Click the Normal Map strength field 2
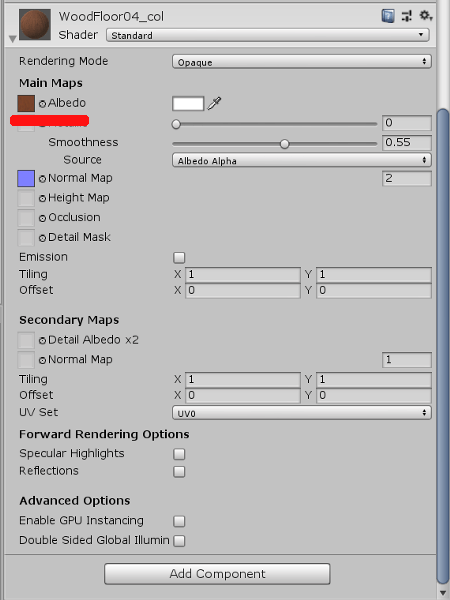The width and height of the screenshot is (450, 600). (x=407, y=178)
